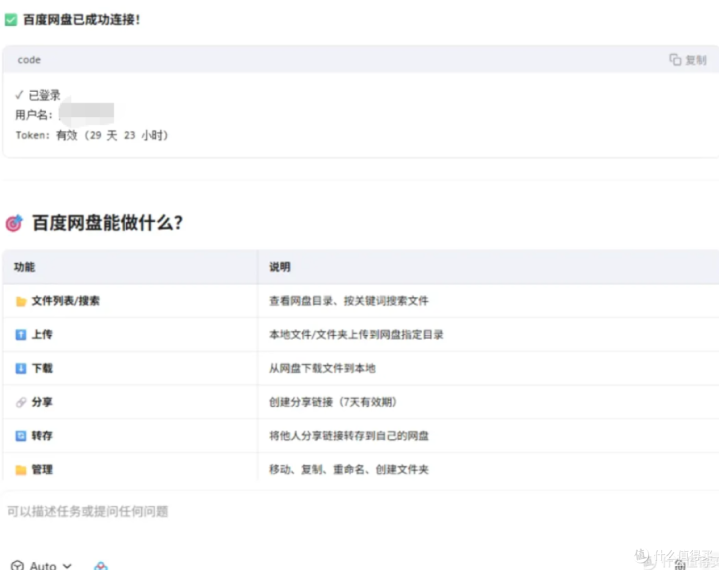Click the 百度网盘已成功连接! message text
This screenshot has width=719, height=570.
82,20
